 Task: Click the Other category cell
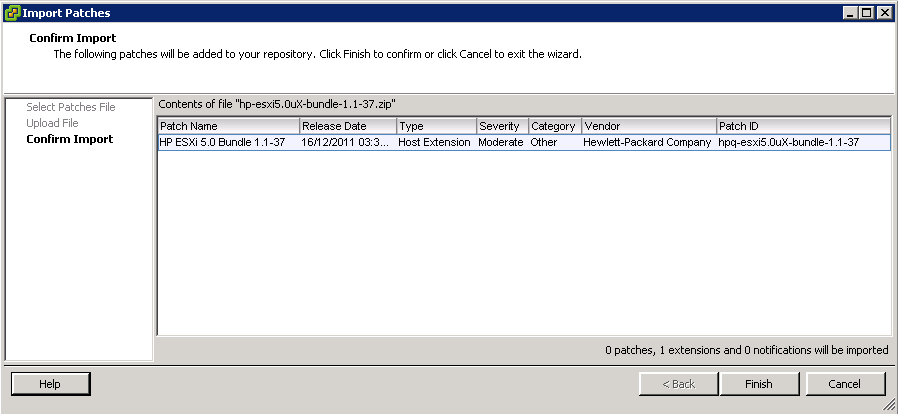pyautogui.click(x=543, y=143)
